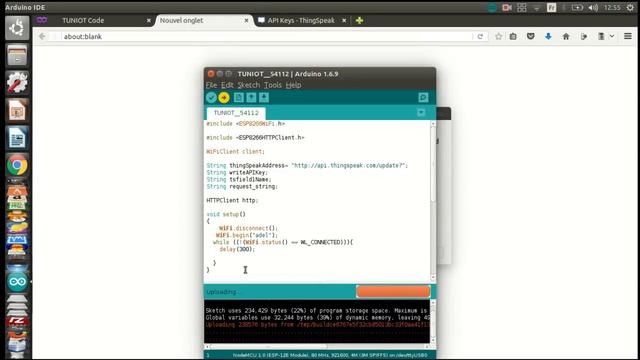Click the FileZilla launcher icon
The width and height of the screenshot is (640, 360).
tap(17, 321)
